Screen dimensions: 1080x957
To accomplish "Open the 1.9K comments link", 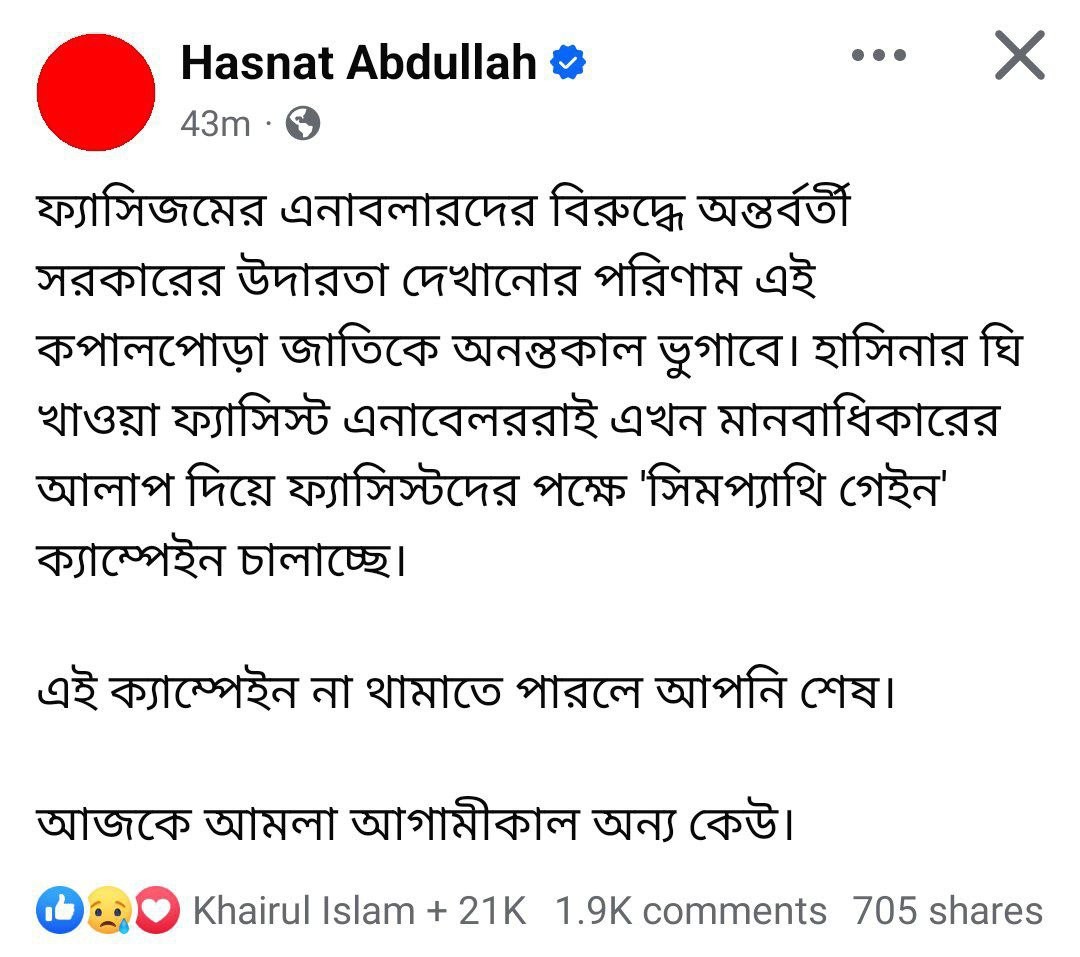I will click(691, 911).
